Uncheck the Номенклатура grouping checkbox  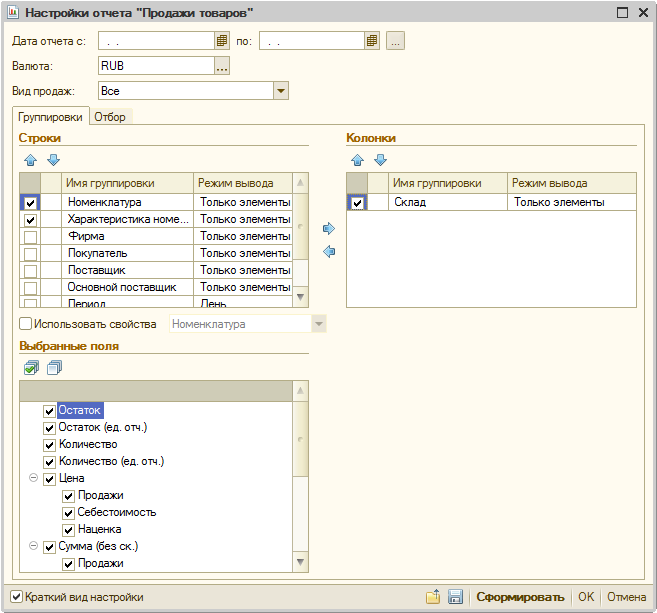pyautogui.click(x=30, y=203)
